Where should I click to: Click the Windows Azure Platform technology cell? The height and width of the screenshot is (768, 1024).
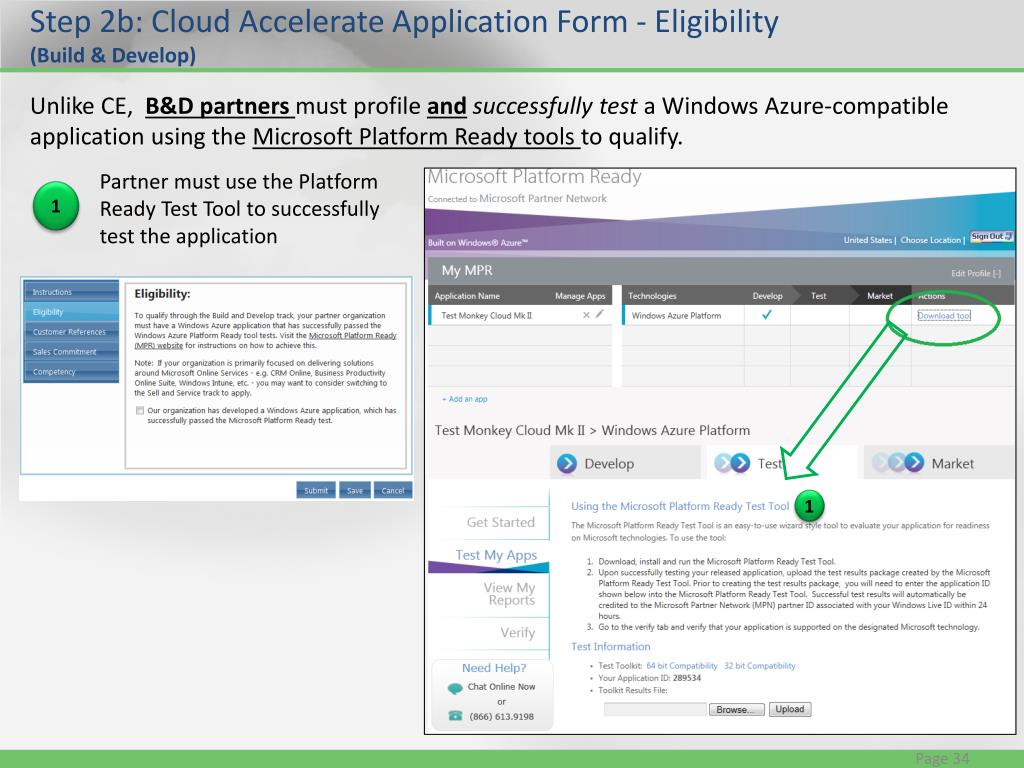[x=676, y=315]
